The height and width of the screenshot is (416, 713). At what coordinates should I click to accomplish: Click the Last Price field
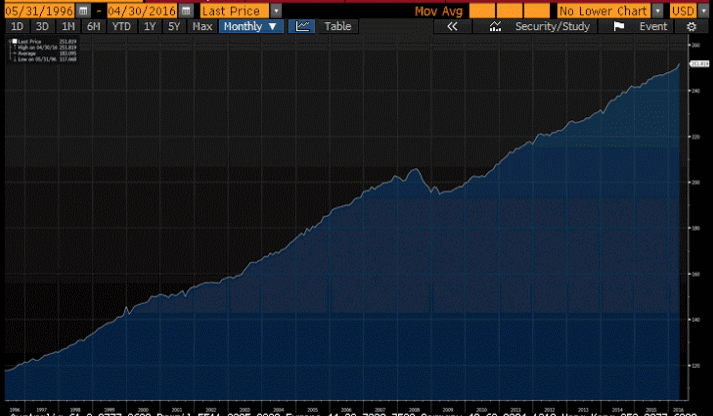coord(235,10)
